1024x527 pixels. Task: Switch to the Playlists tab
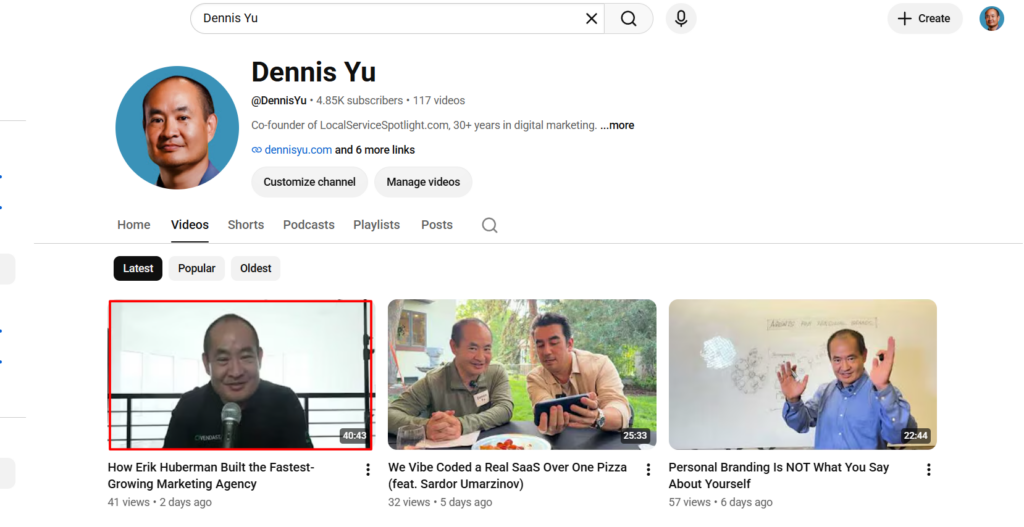click(376, 225)
